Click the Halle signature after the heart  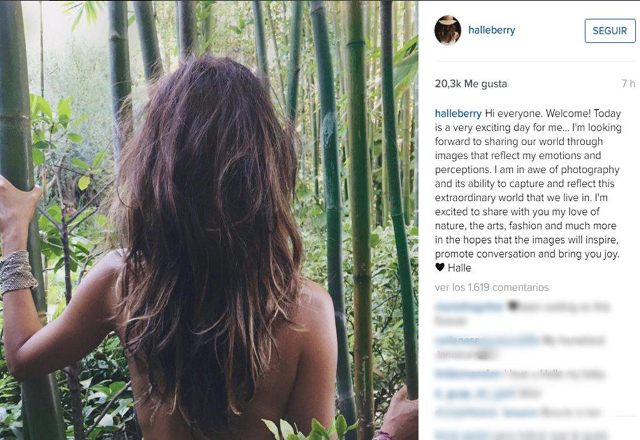(459, 268)
